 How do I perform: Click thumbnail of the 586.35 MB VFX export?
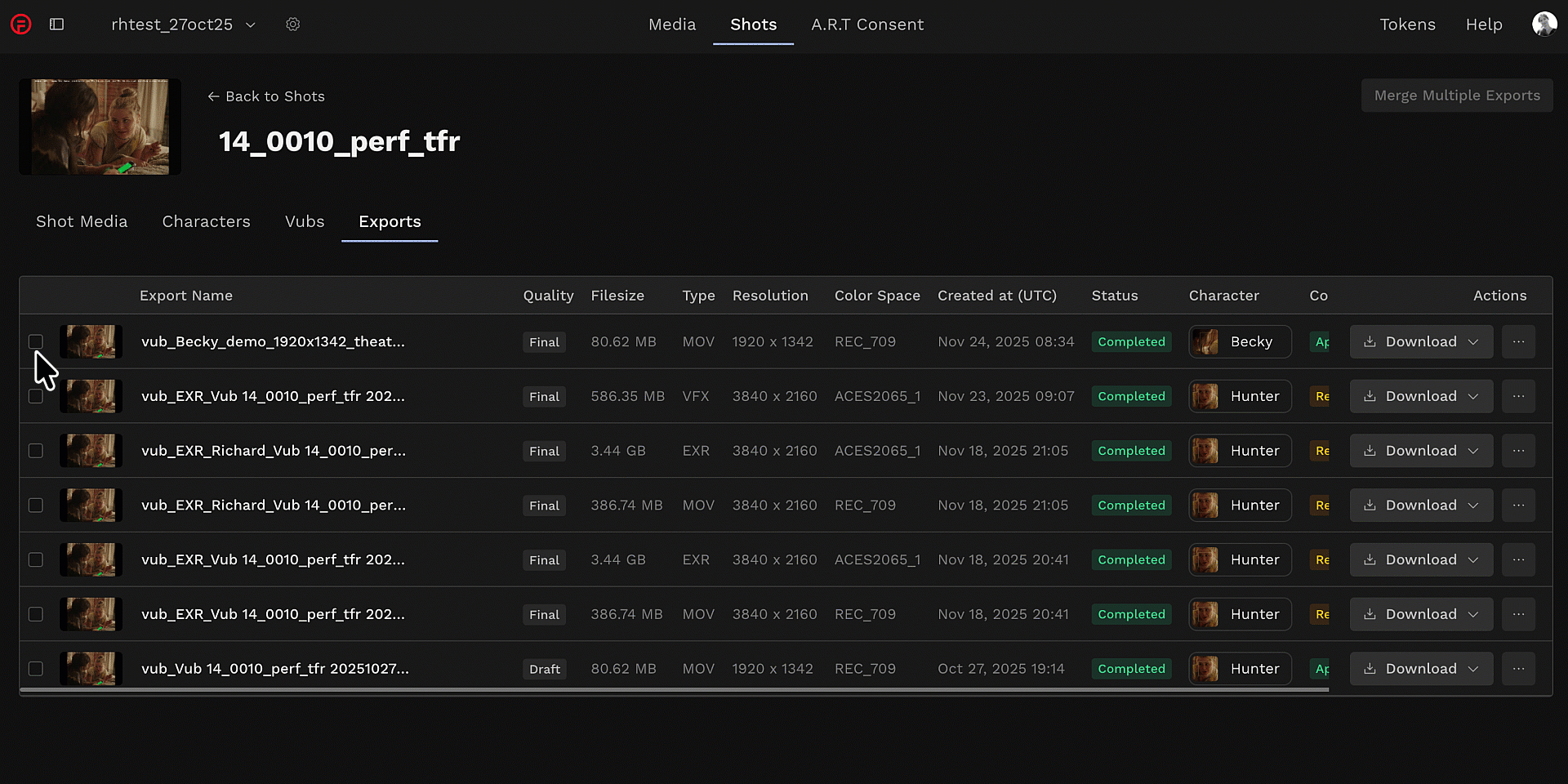91,396
